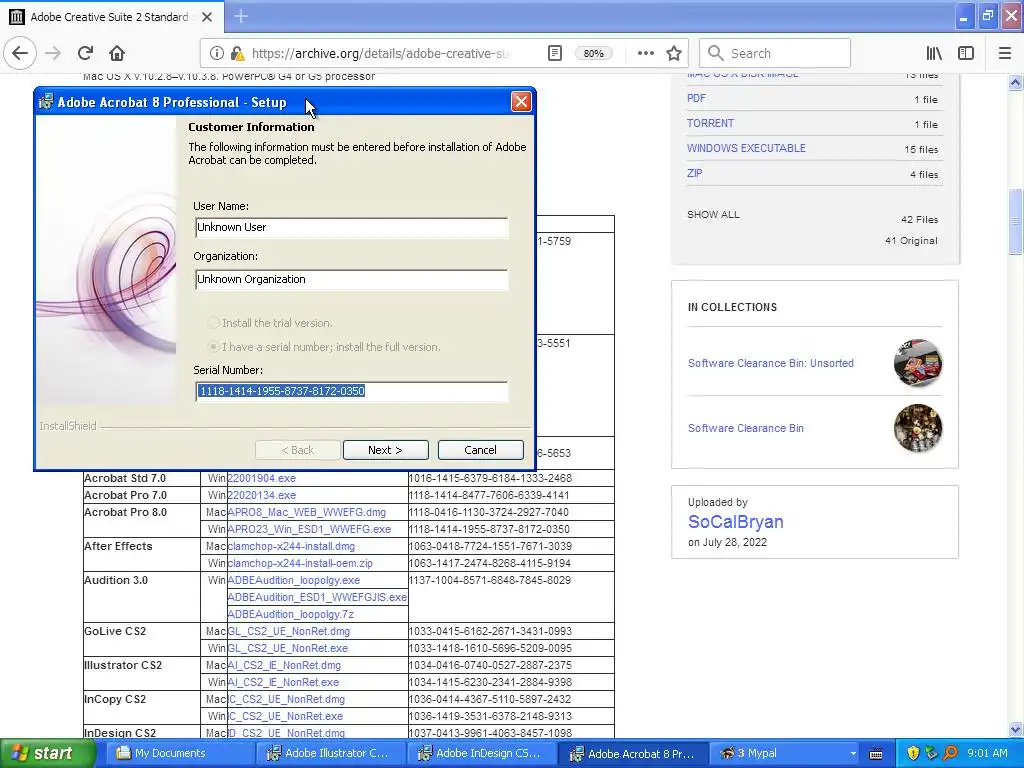1024x768 pixels.
Task: Click the padlock security warning icon
Action: (238, 53)
